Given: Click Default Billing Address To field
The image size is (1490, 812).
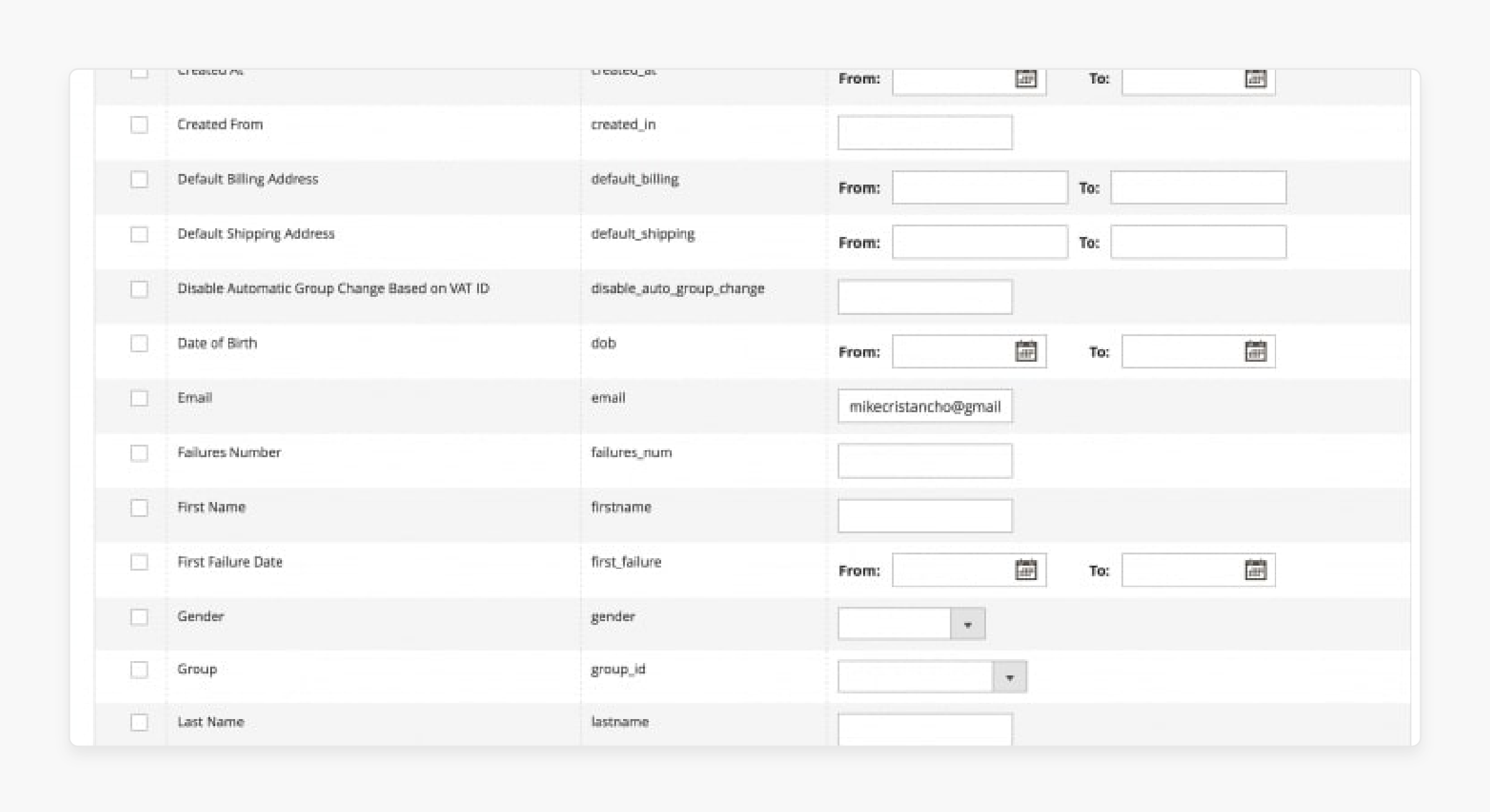Looking at the screenshot, I should pyautogui.click(x=1198, y=187).
